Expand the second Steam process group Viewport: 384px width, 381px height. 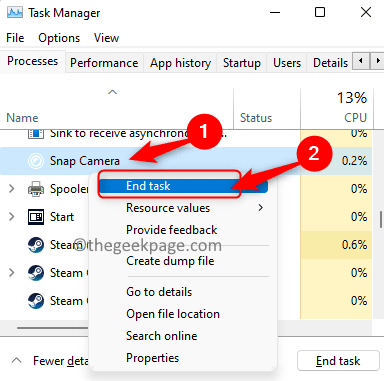(12, 273)
